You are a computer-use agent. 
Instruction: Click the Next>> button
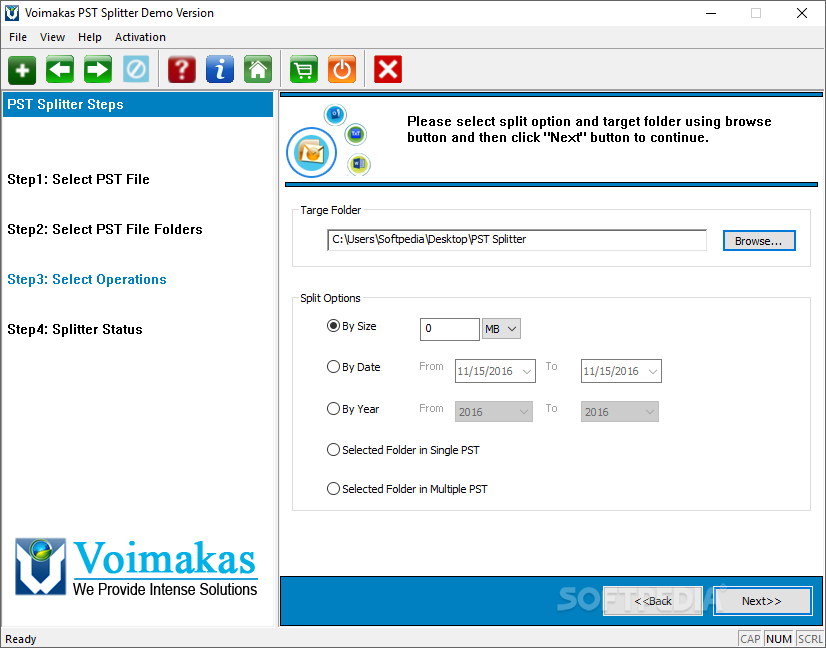[762, 601]
